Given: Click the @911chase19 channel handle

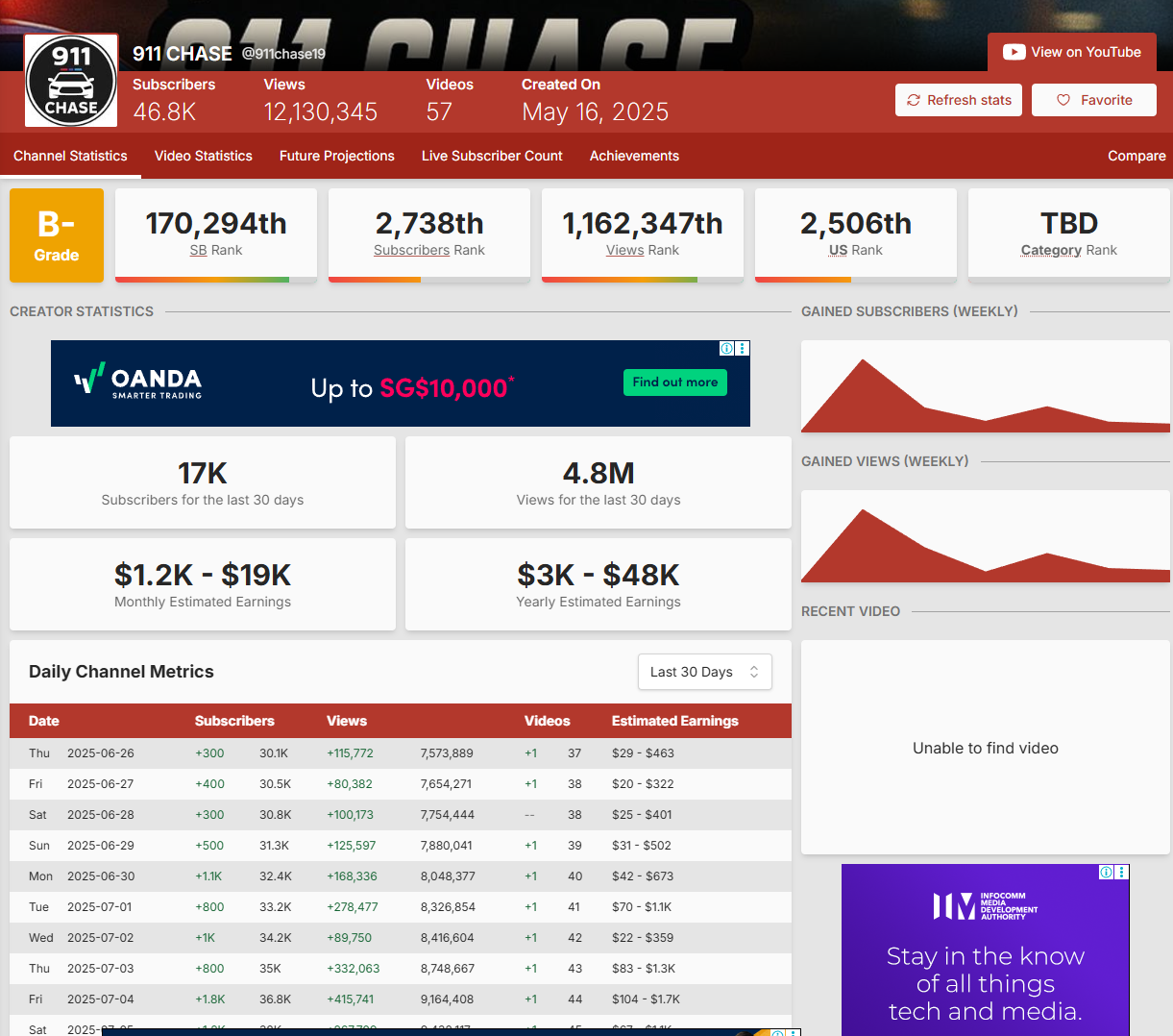Looking at the screenshot, I should (283, 54).
